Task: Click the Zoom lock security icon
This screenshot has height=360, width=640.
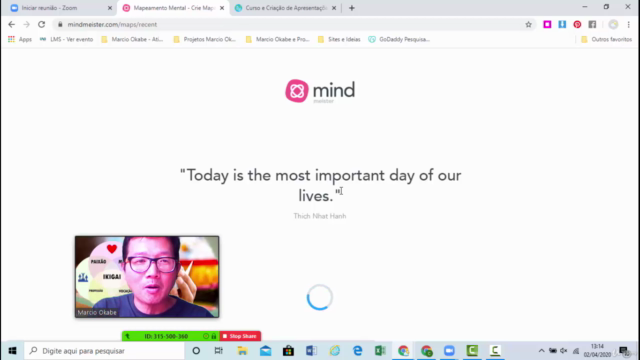Action: (213, 336)
